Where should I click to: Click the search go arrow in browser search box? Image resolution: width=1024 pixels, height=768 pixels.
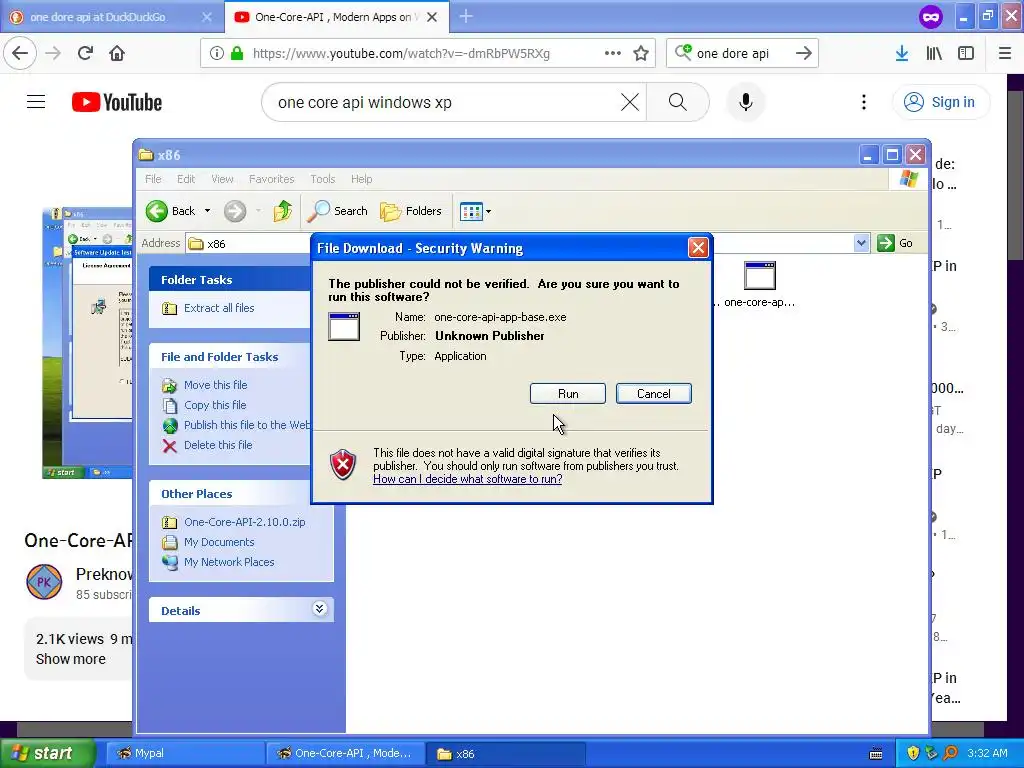(804, 53)
